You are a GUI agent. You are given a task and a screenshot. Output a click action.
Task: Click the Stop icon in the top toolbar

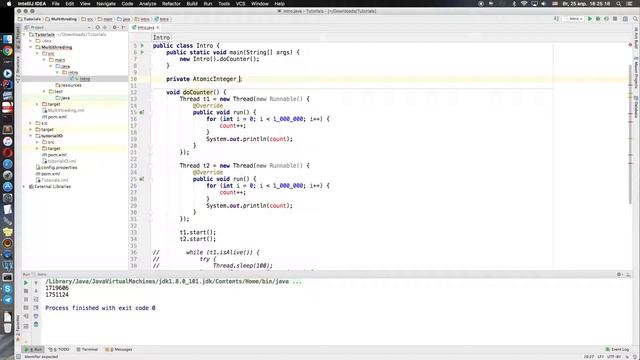tap(615, 19)
